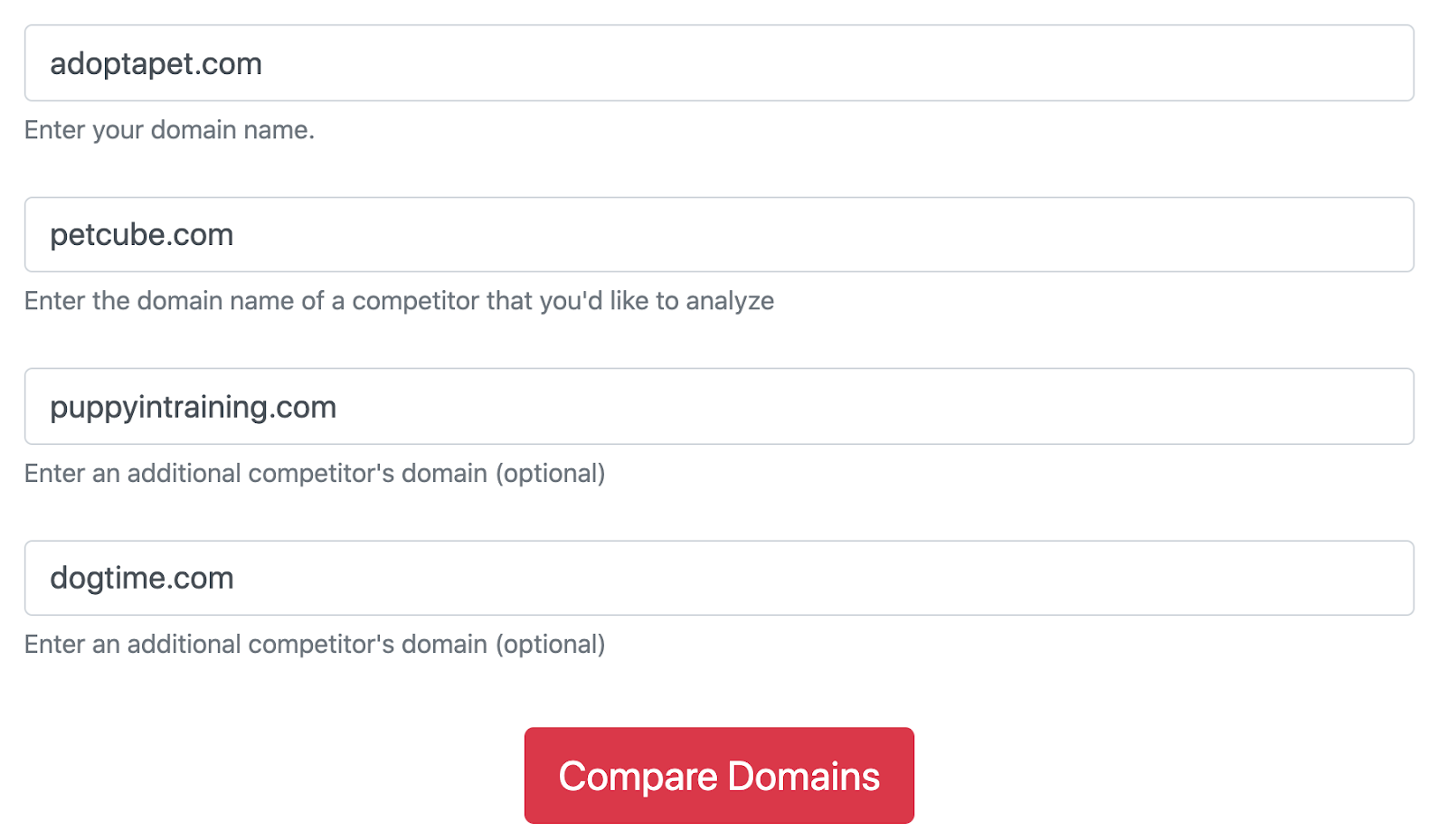Submit the form using Compare Domains
Screen dimensions: 1447x840
pos(719,776)
